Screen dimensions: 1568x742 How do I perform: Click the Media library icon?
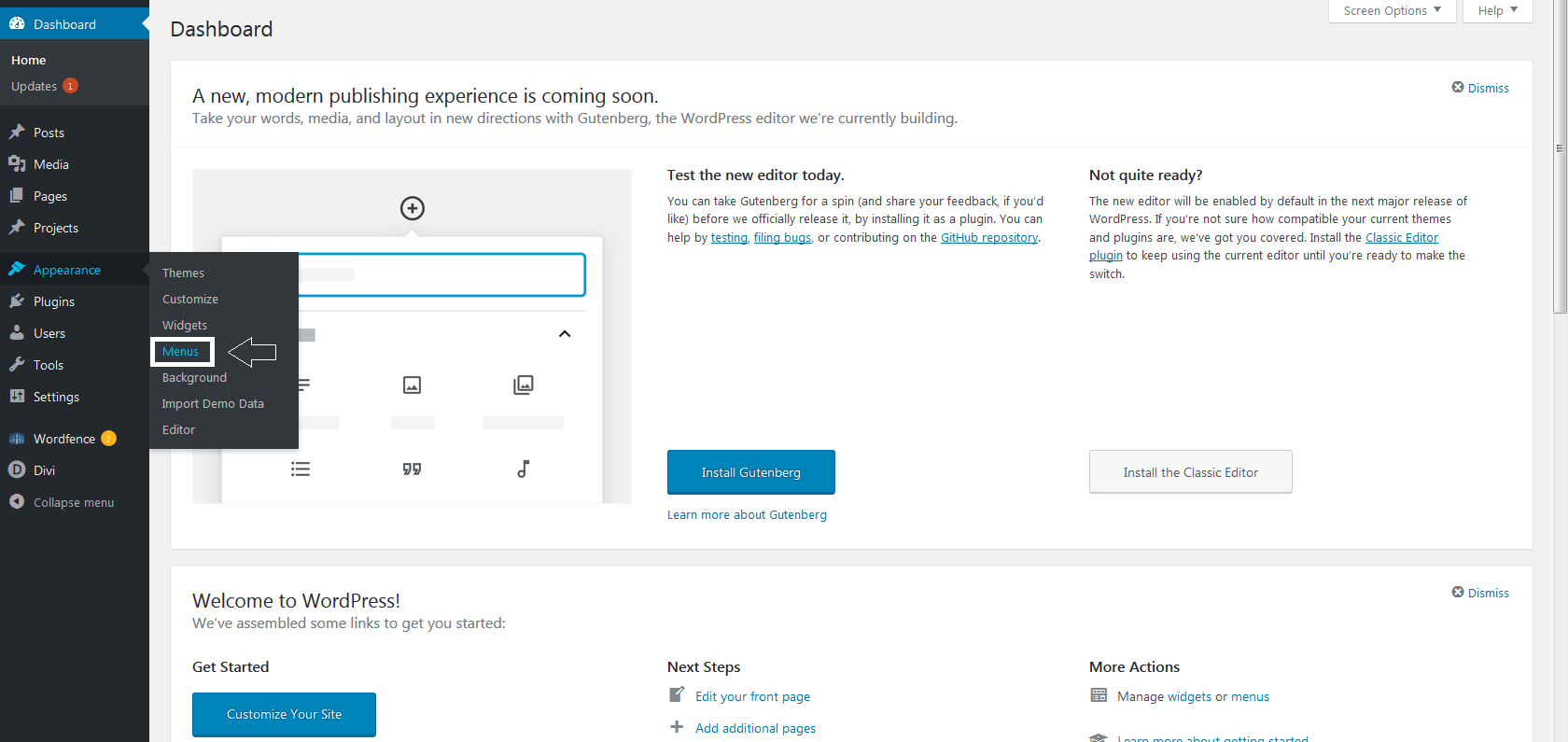pyautogui.click(x=17, y=164)
